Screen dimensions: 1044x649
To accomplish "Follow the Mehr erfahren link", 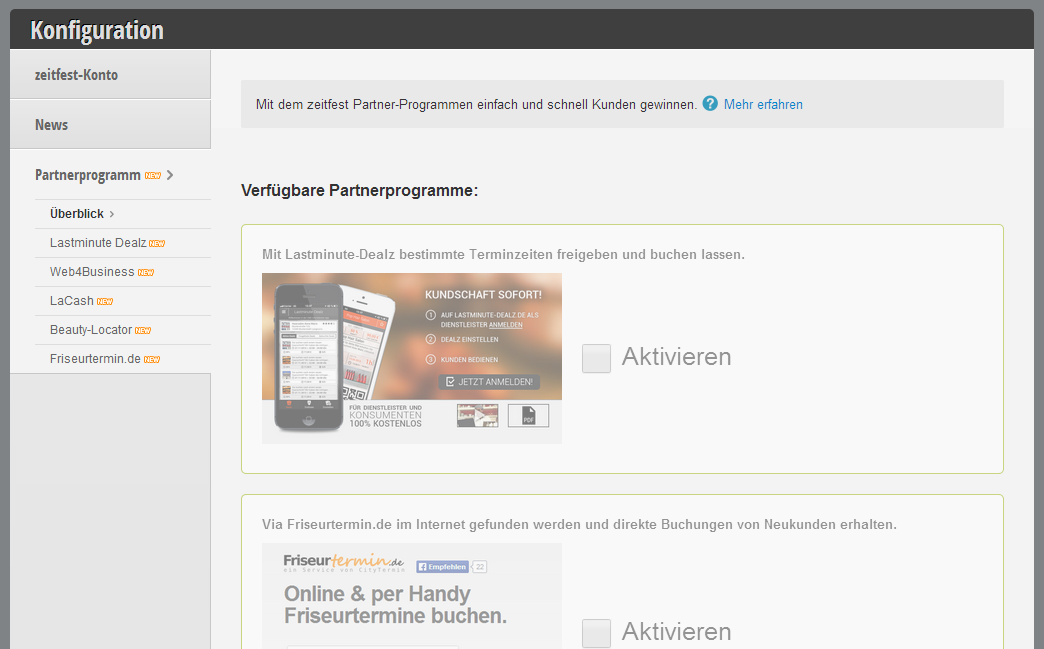I will pyautogui.click(x=763, y=104).
